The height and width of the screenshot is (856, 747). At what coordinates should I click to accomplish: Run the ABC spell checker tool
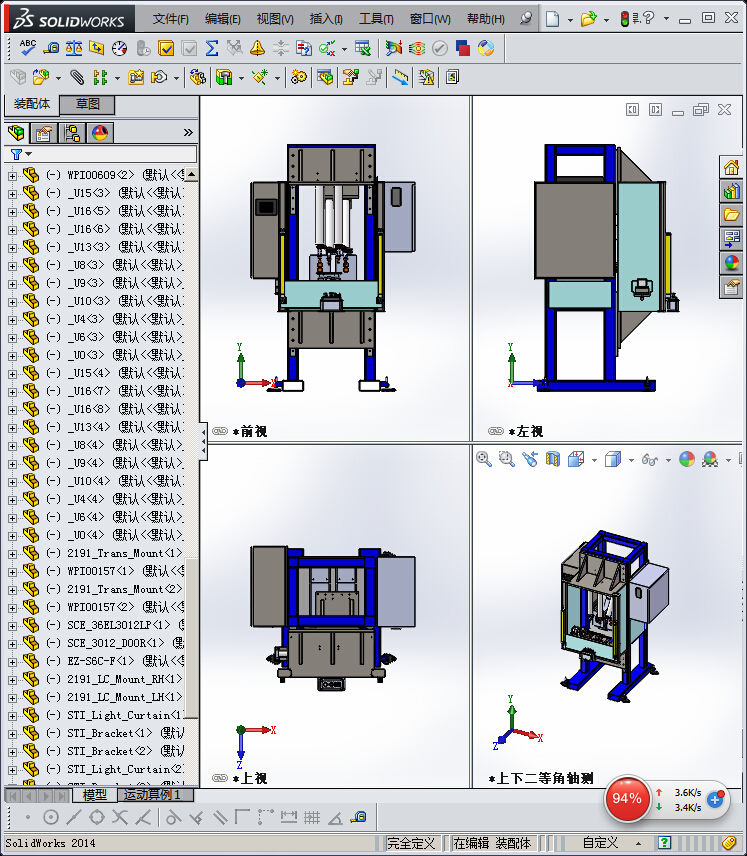[27, 48]
